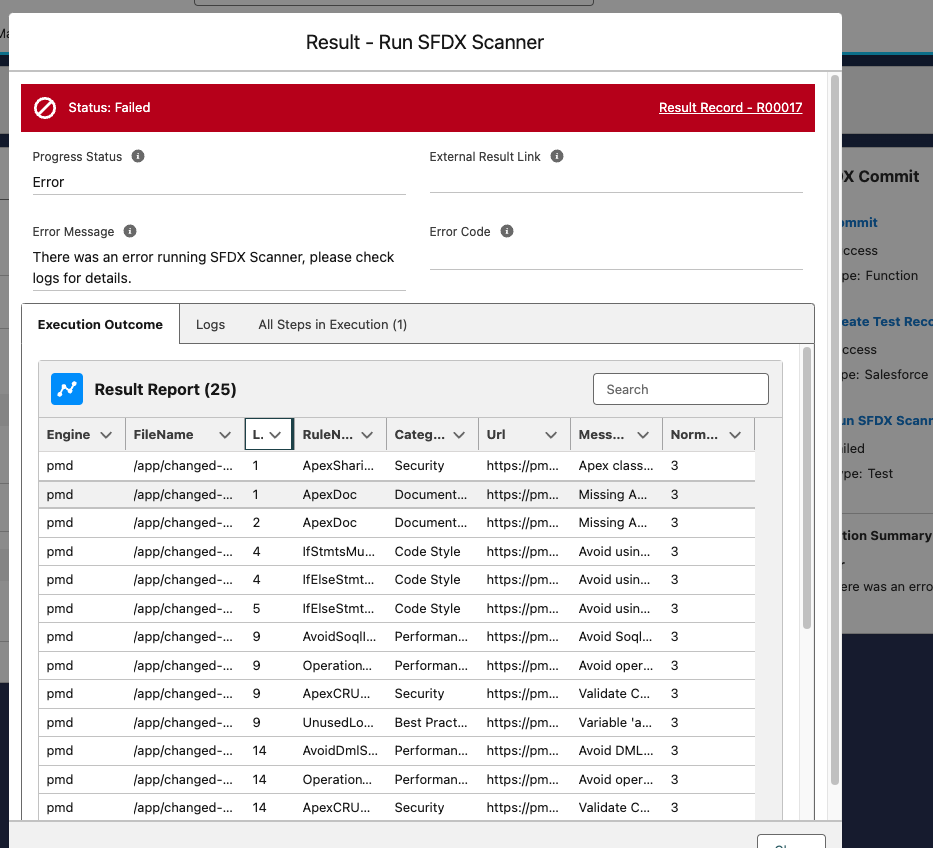Click the Error Code info icon
Viewport: 933px width, 848px height.
[x=507, y=231]
